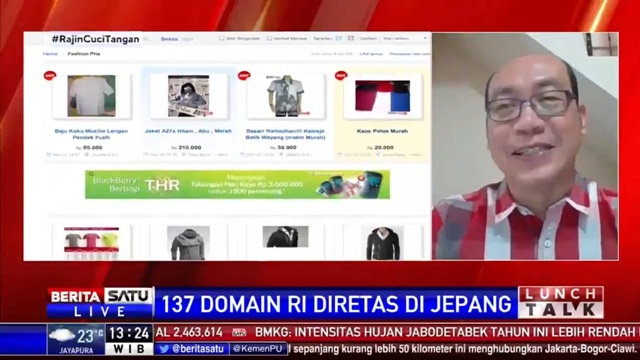Open Bazarr Ramadhan Kemeja Batik Wayang listing
The image size is (640, 360).
(285, 134)
